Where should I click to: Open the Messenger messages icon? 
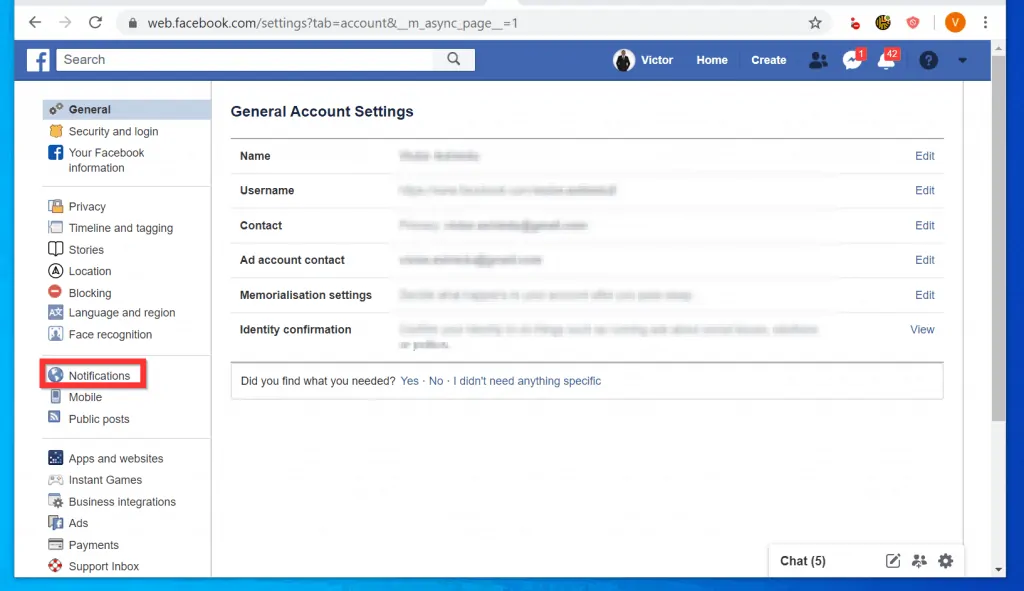(852, 60)
